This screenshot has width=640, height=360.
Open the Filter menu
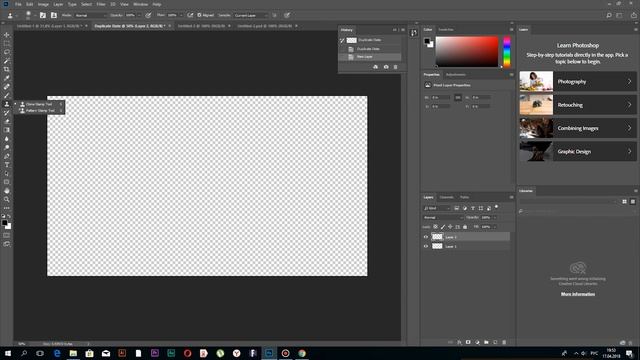click(x=101, y=4)
